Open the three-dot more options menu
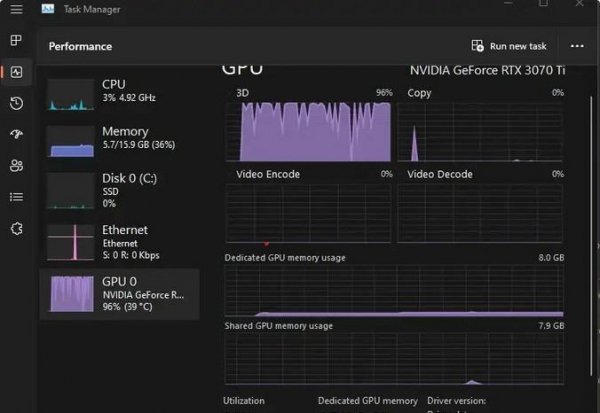600x413 pixels. (577, 46)
